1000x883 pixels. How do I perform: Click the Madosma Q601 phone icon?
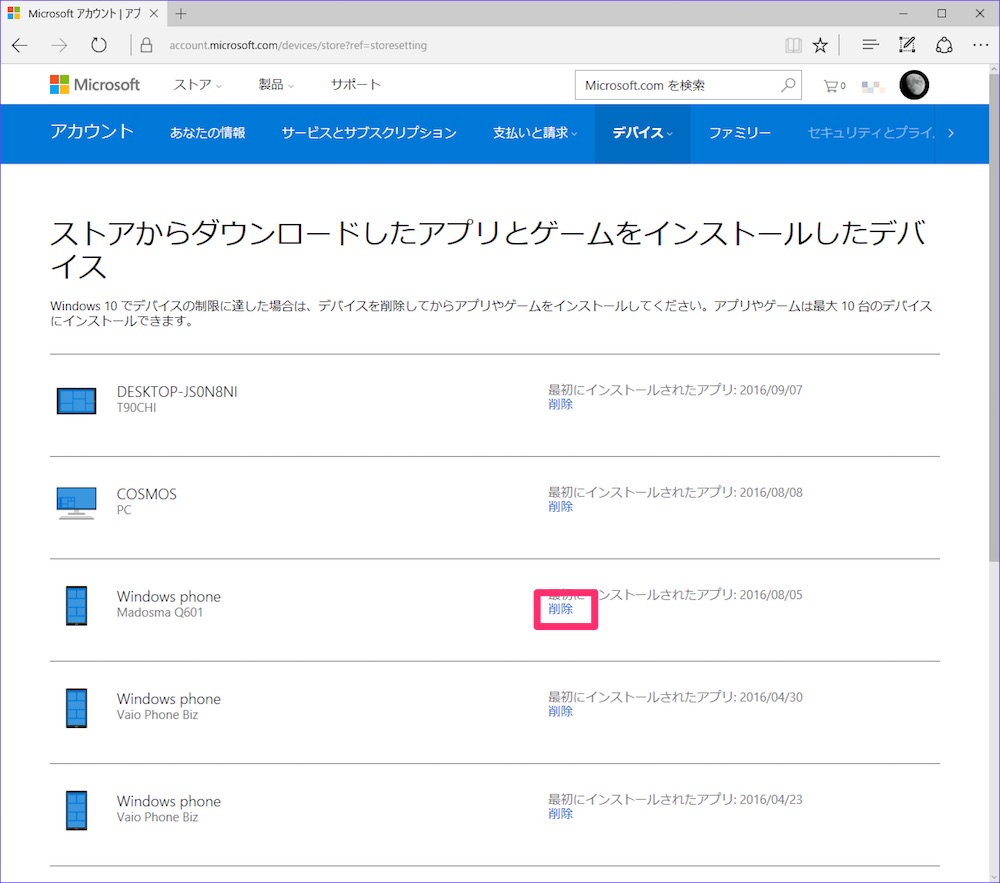coord(77,606)
